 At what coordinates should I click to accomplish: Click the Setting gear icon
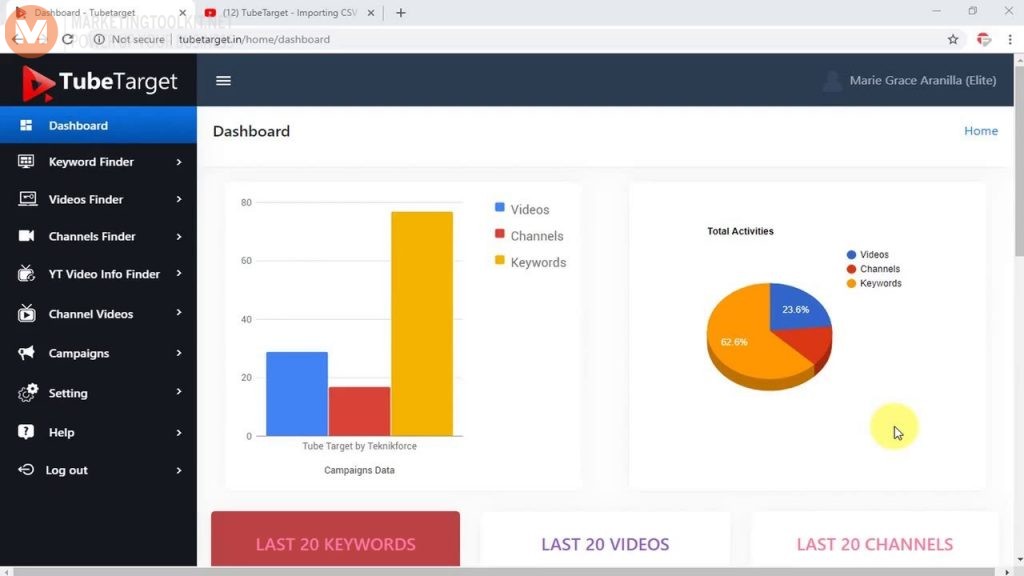[24, 393]
